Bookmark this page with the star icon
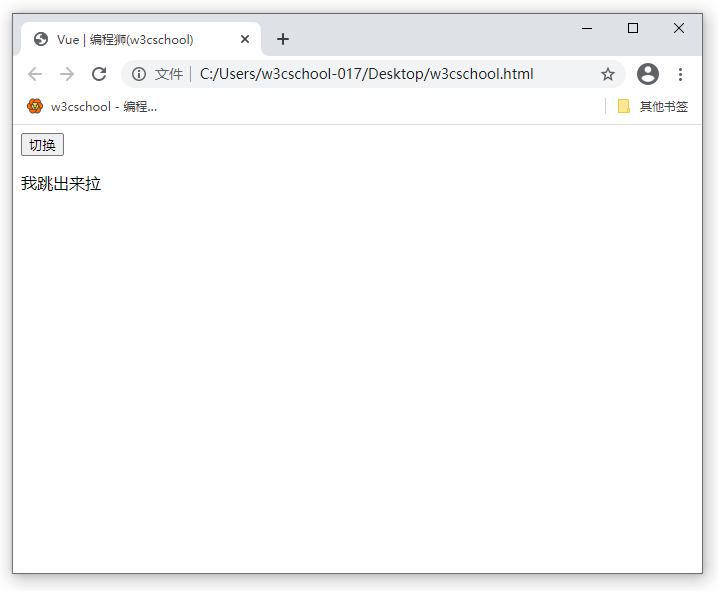 pyautogui.click(x=607, y=74)
